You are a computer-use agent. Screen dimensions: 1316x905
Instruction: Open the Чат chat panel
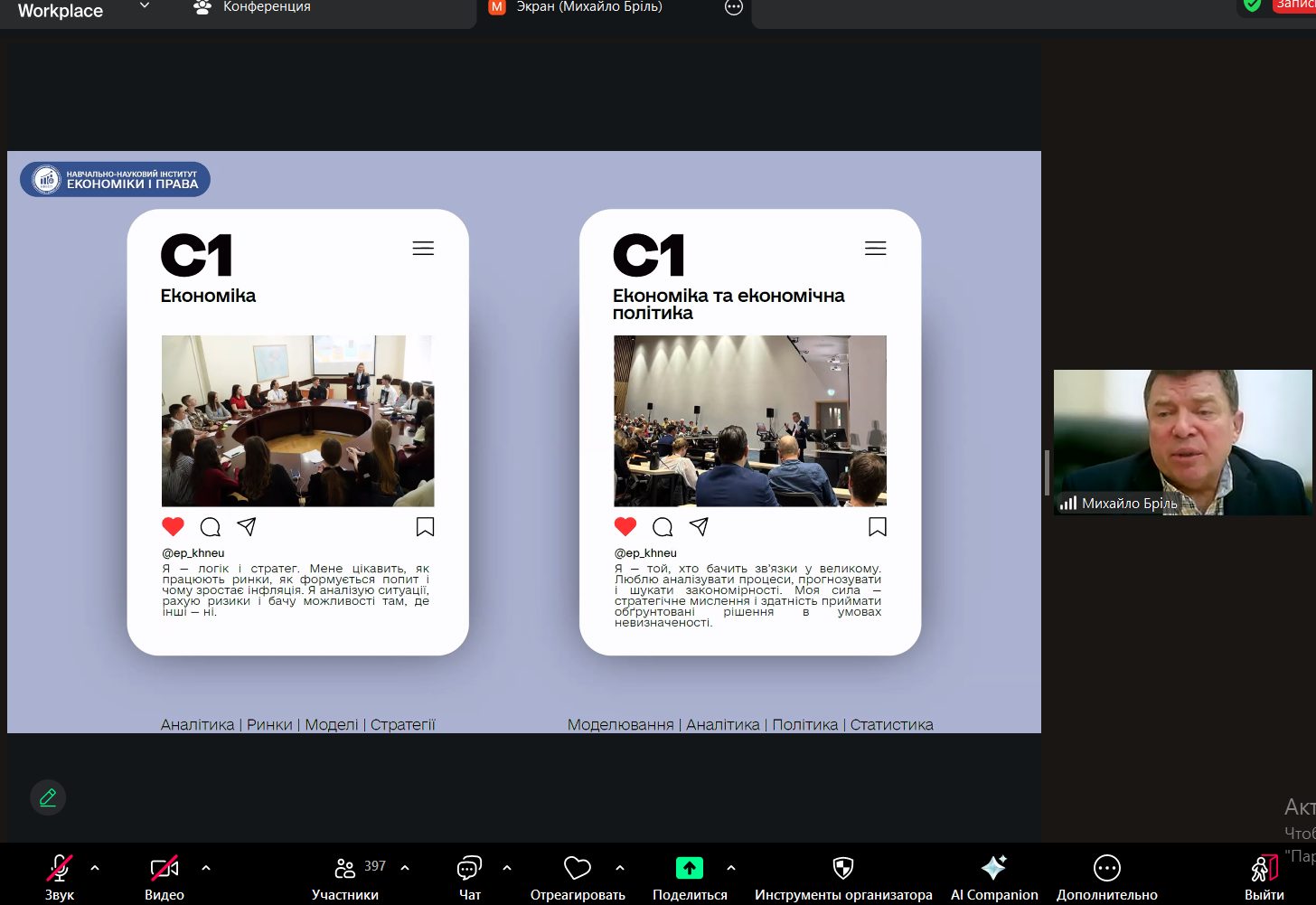(469, 870)
